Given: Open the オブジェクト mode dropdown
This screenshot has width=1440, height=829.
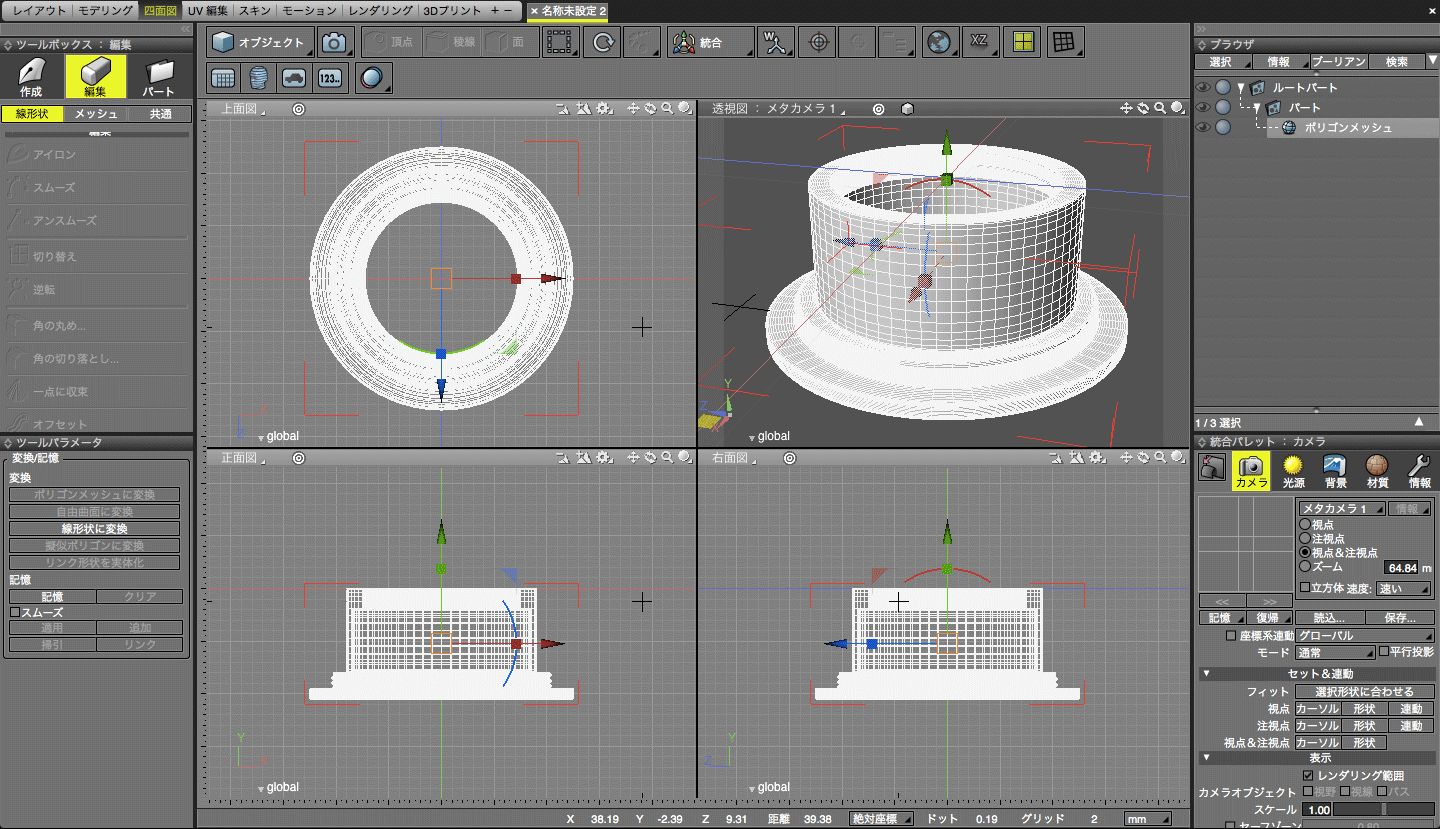Looking at the screenshot, I should click(261, 42).
